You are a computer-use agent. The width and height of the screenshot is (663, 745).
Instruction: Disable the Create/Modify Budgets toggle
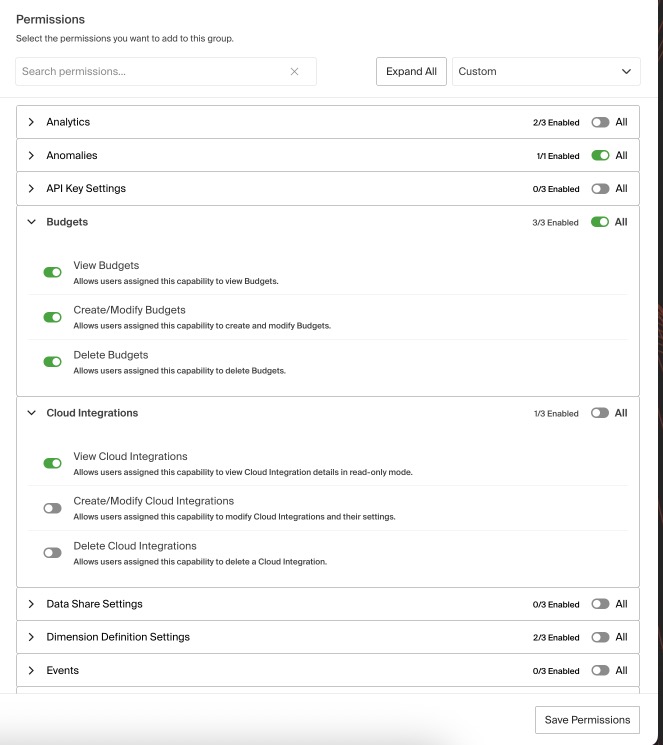(x=52, y=317)
